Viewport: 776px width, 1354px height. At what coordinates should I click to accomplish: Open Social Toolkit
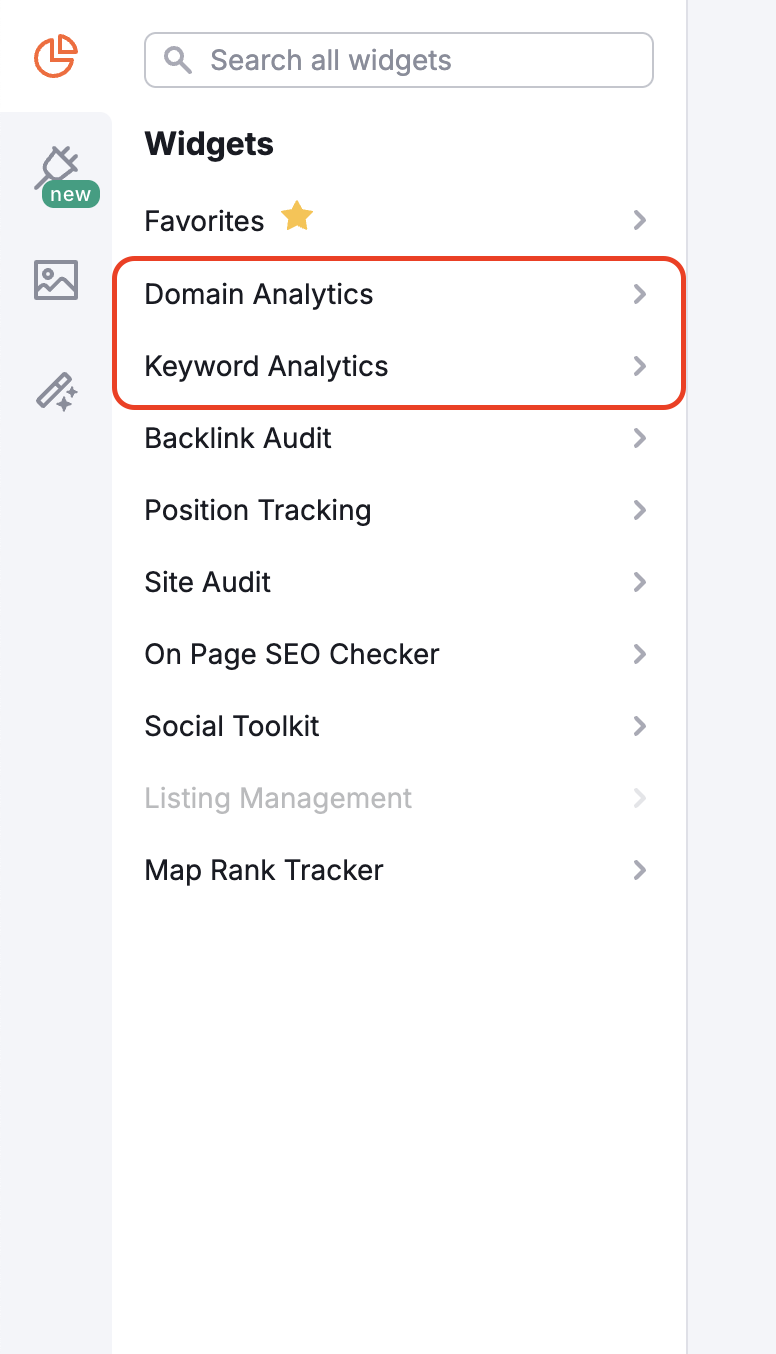click(231, 726)
